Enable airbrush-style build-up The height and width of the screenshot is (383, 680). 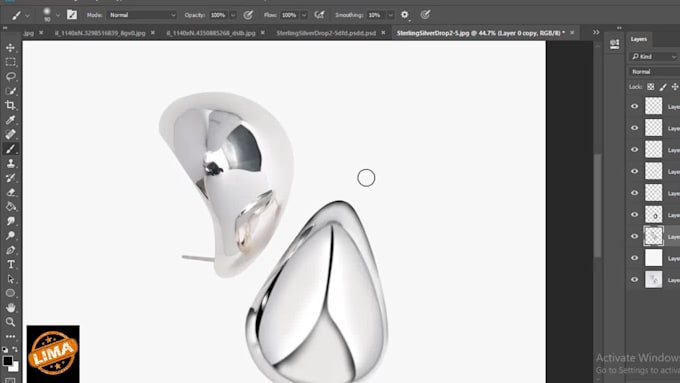(320, 15)
